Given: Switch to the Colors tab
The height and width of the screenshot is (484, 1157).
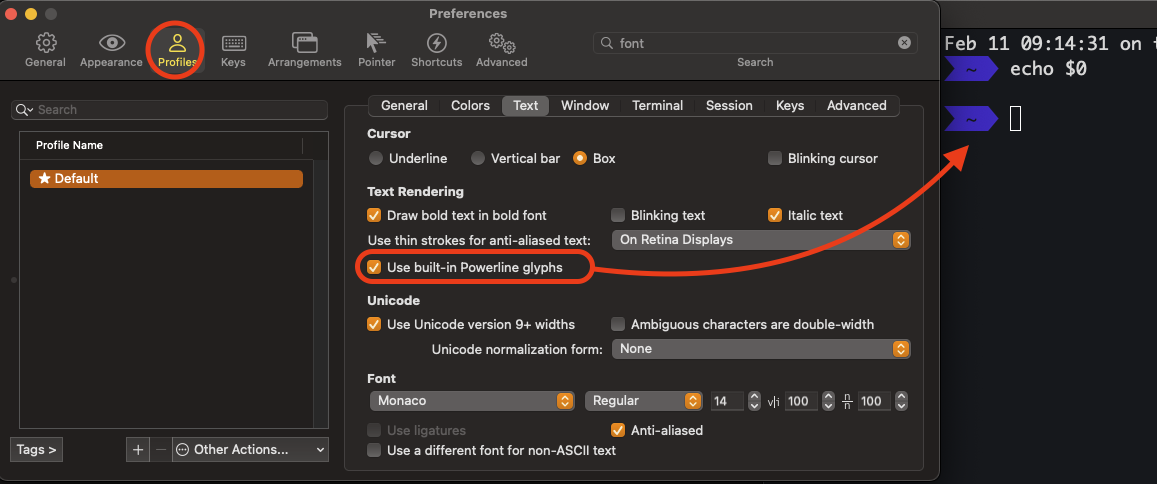Looking at the screenshot, I should tap(470, 106).
